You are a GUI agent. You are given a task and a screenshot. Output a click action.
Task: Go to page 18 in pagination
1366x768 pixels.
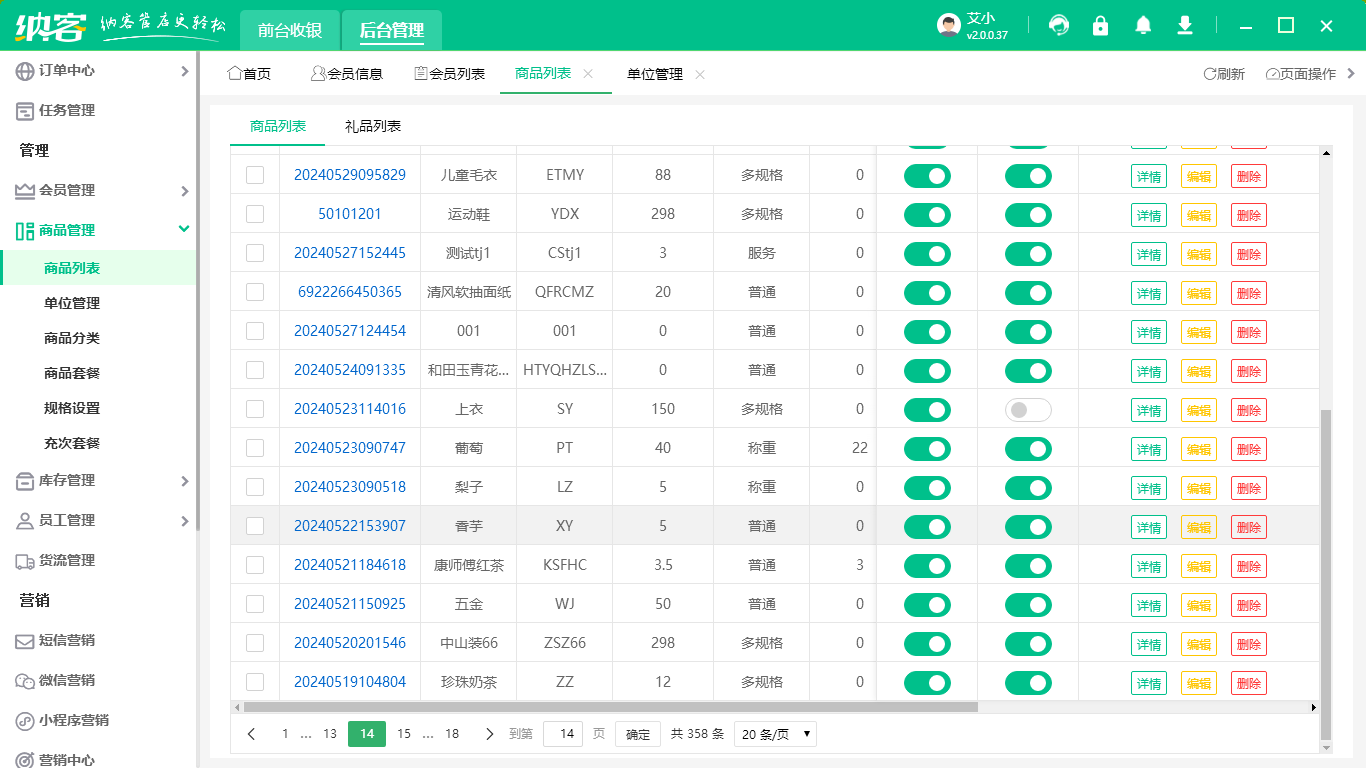pyautogui.click(x=452, y=734)
